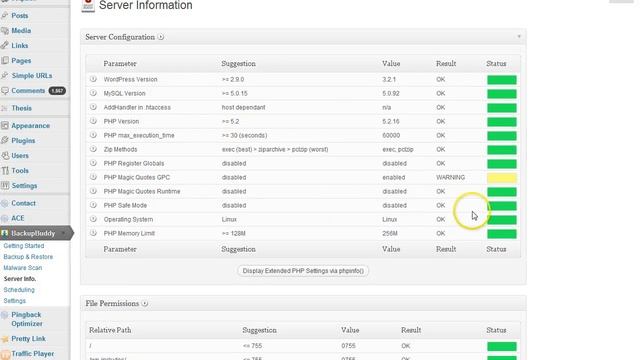Click Display Extended PHP Settings via phpinfo()

tap(303, 271)
